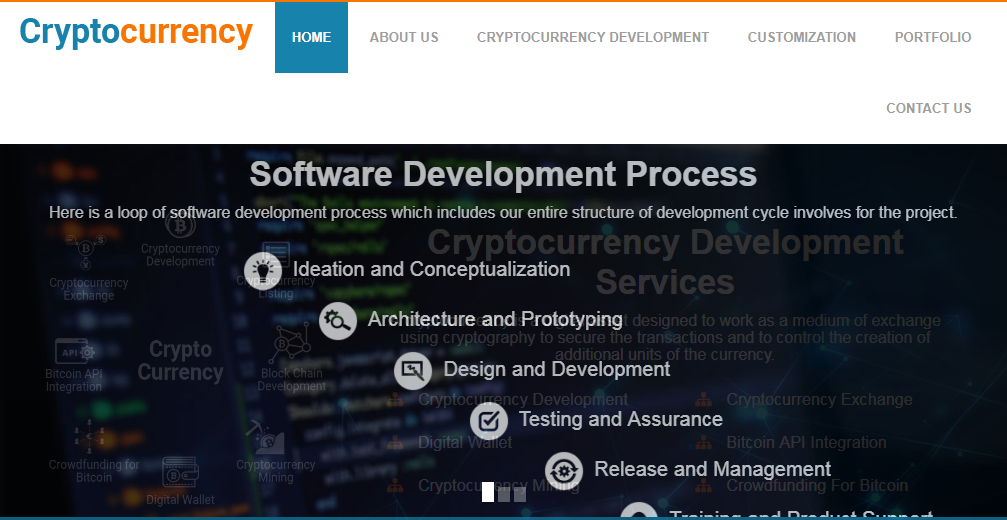Open the faded Cryptocurrency Exchange link
This screenshot has height=520, width=1007.
[819, 399]
